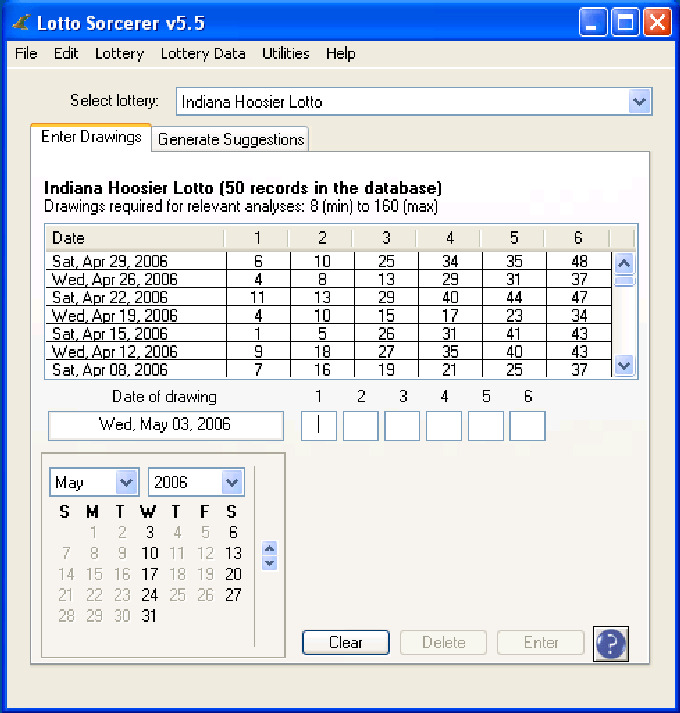
Task: Click the Enter button
Action: click(541, 643)
